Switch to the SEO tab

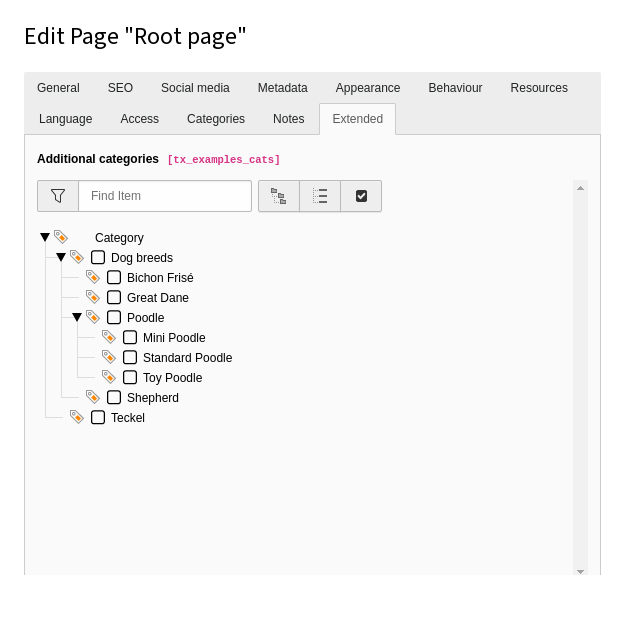click(120, 88)
